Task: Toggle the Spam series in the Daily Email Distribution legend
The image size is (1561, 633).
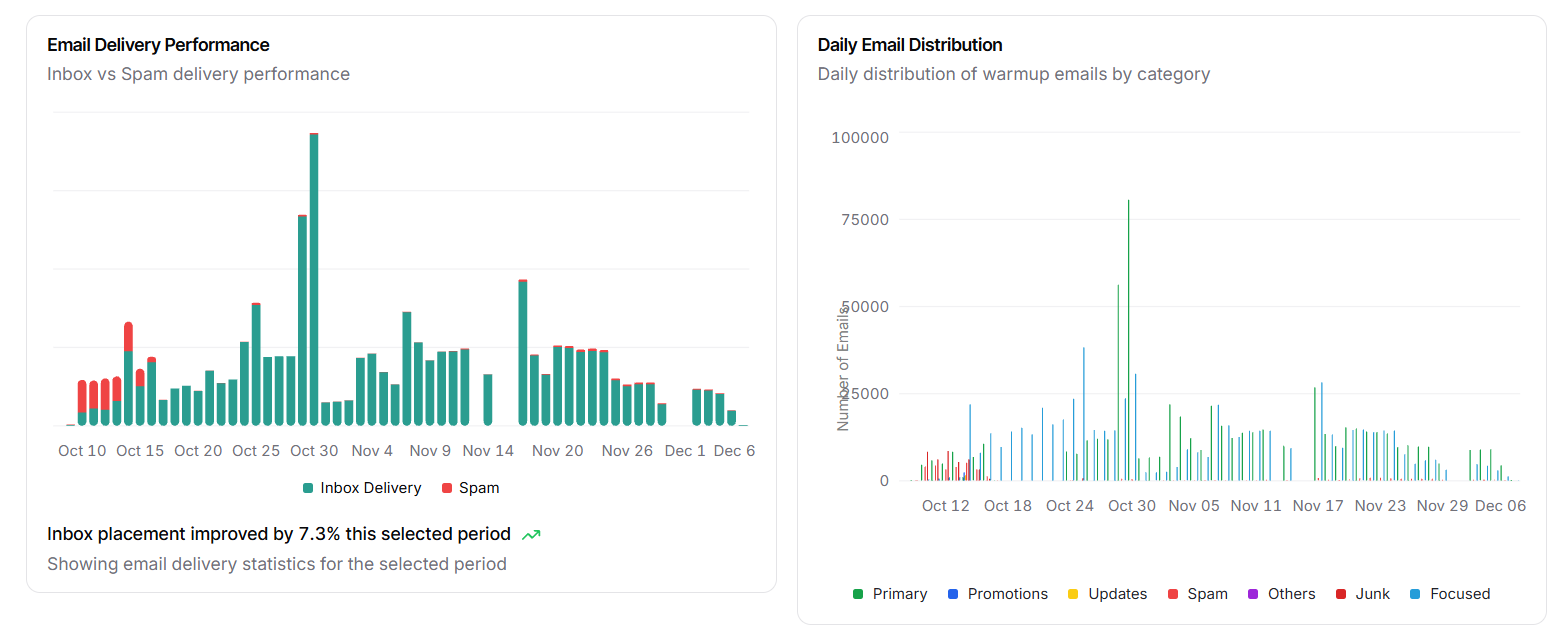Action: (x=1207, y=594)
